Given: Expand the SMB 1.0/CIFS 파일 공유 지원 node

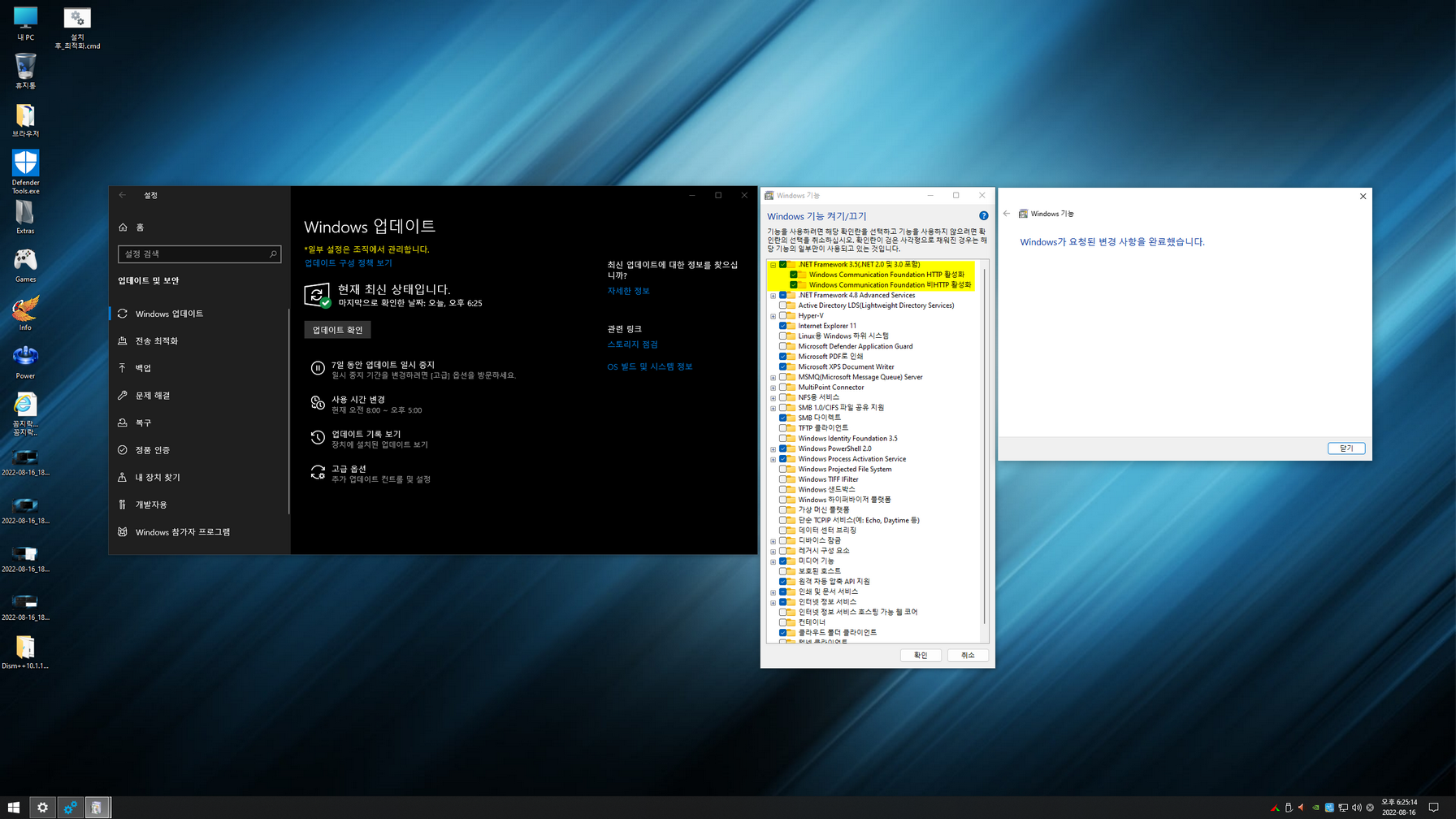Looking at the screenshot, I should (x=773, y=408).
